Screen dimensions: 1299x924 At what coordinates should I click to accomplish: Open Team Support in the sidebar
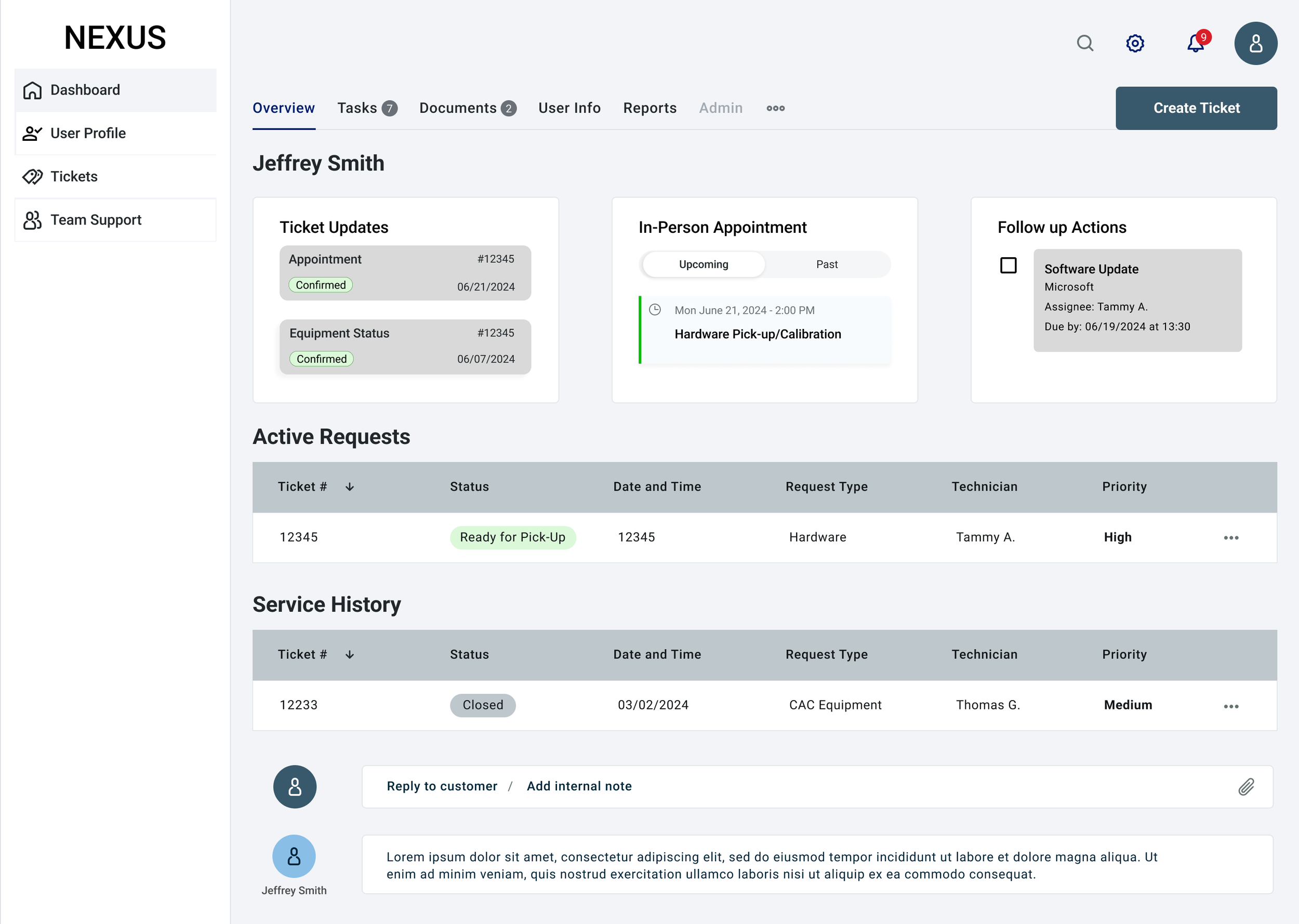(96, 220)
